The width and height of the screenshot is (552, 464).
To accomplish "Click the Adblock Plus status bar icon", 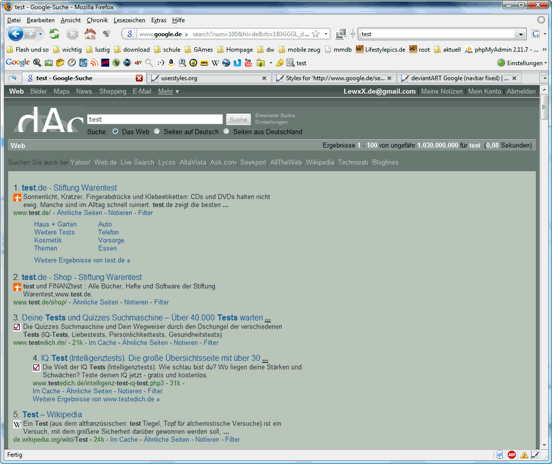I will point(512,455).
